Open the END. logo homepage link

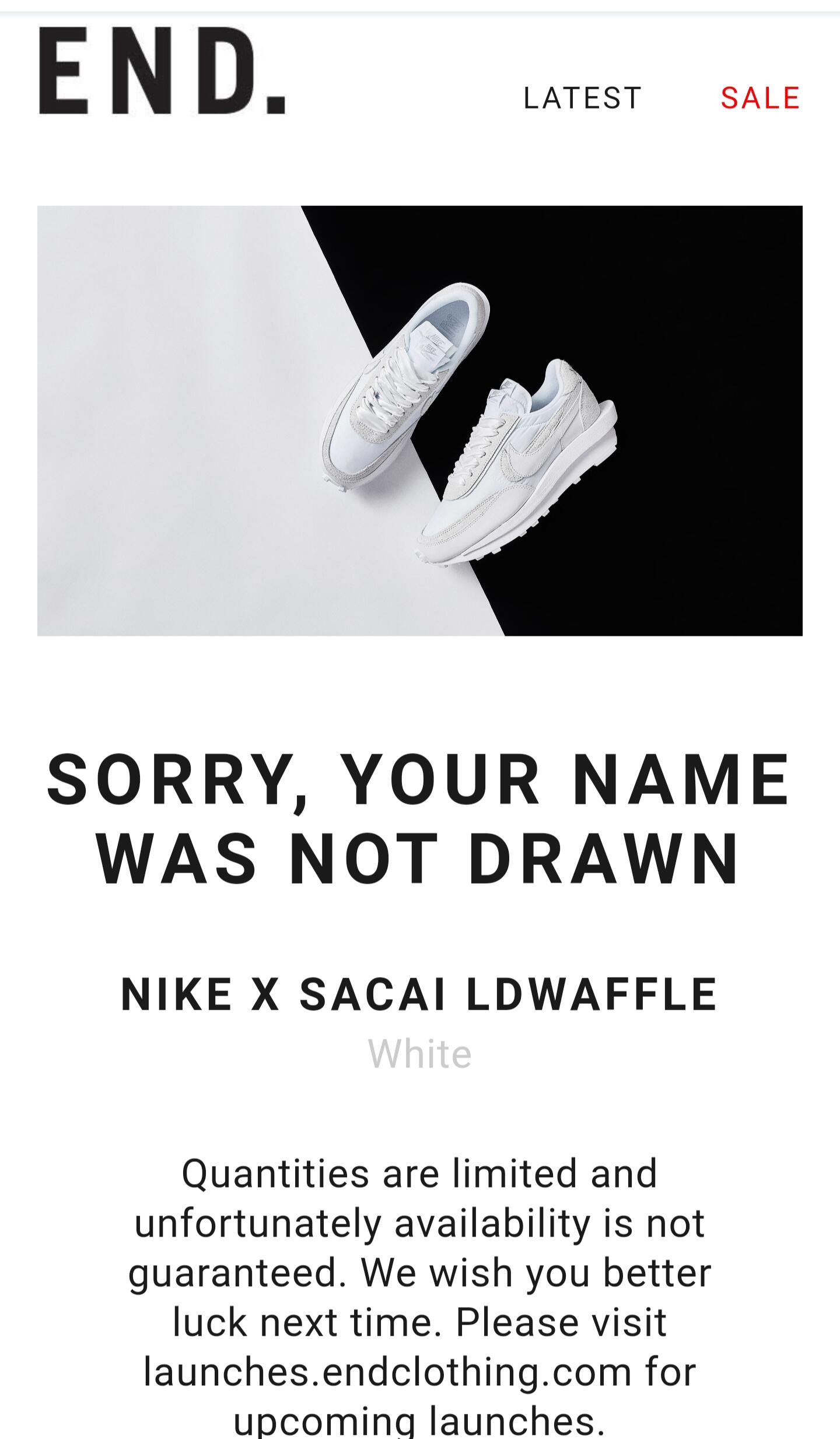click(x=162, y=71)
